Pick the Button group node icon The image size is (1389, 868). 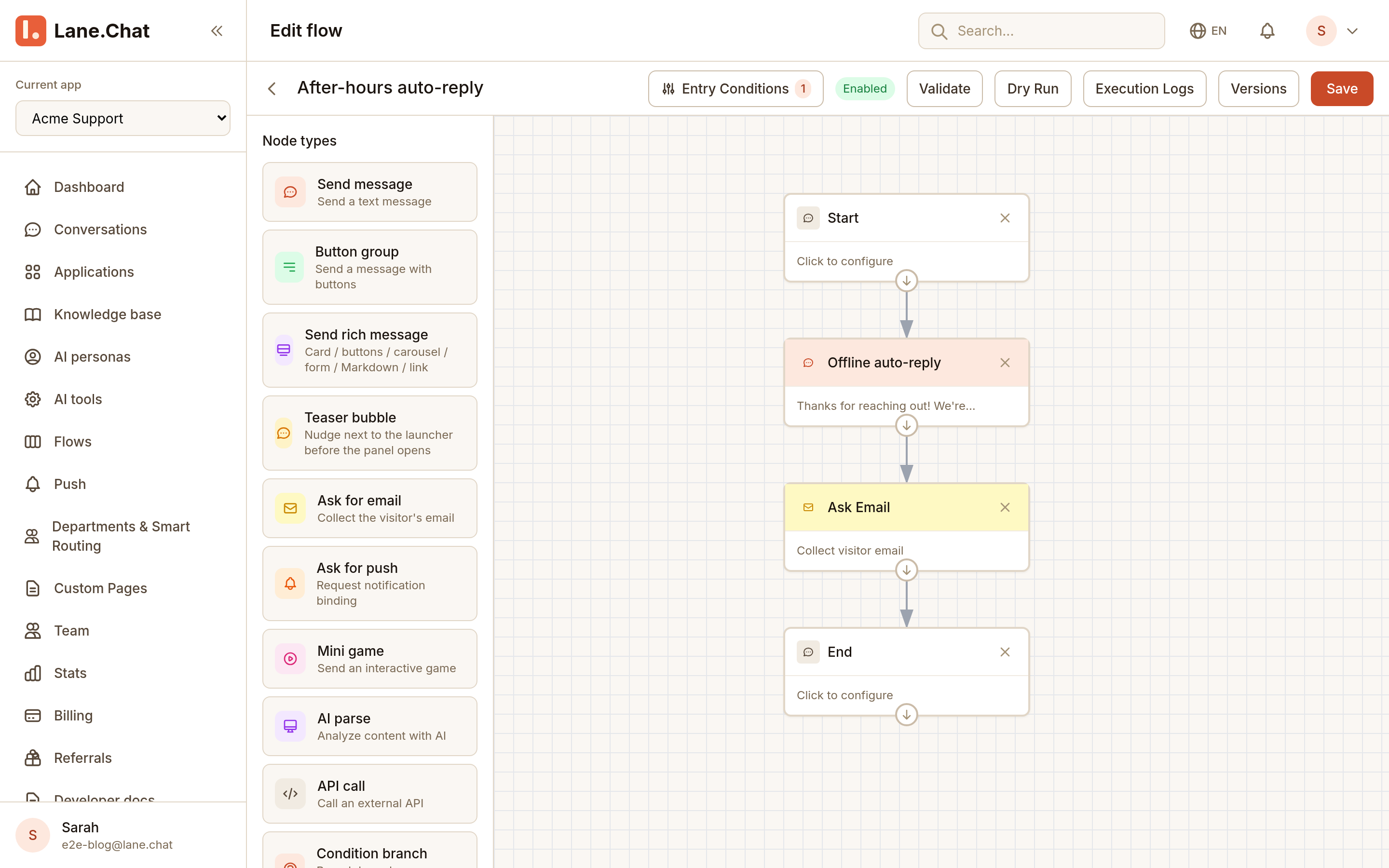(289, 267)
